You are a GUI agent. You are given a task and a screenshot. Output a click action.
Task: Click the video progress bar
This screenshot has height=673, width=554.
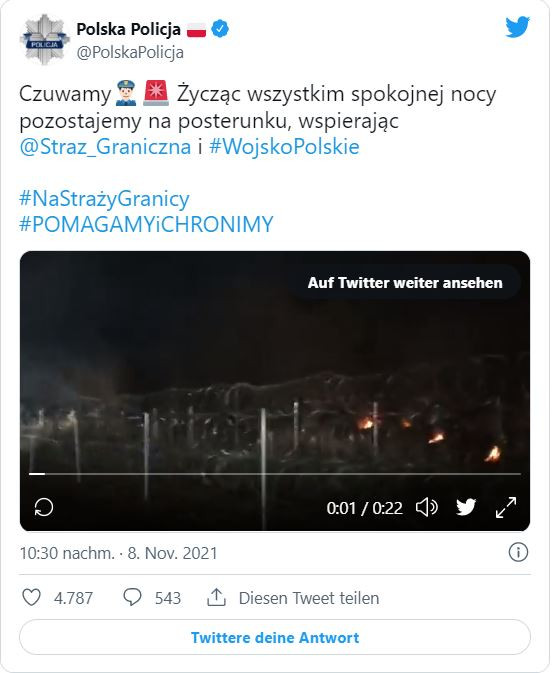(275, 474)
